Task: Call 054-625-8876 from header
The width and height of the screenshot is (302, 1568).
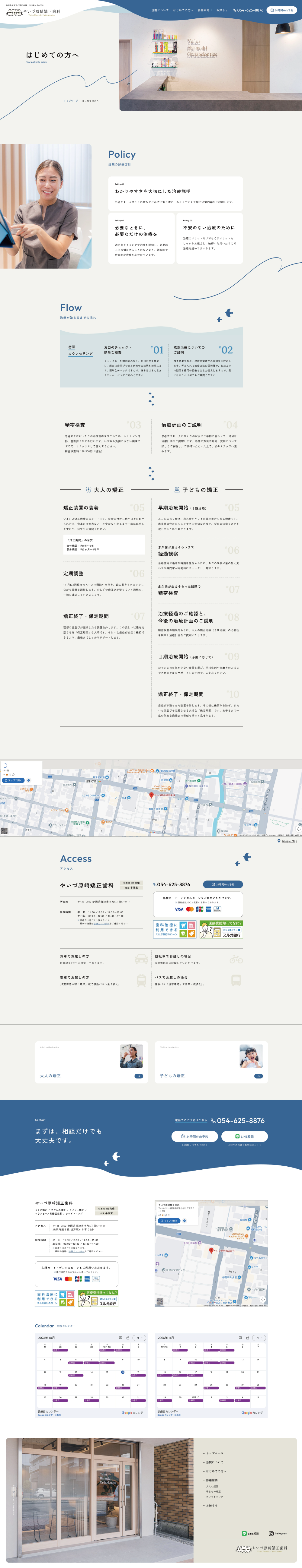Action: [x=248, y=10]
